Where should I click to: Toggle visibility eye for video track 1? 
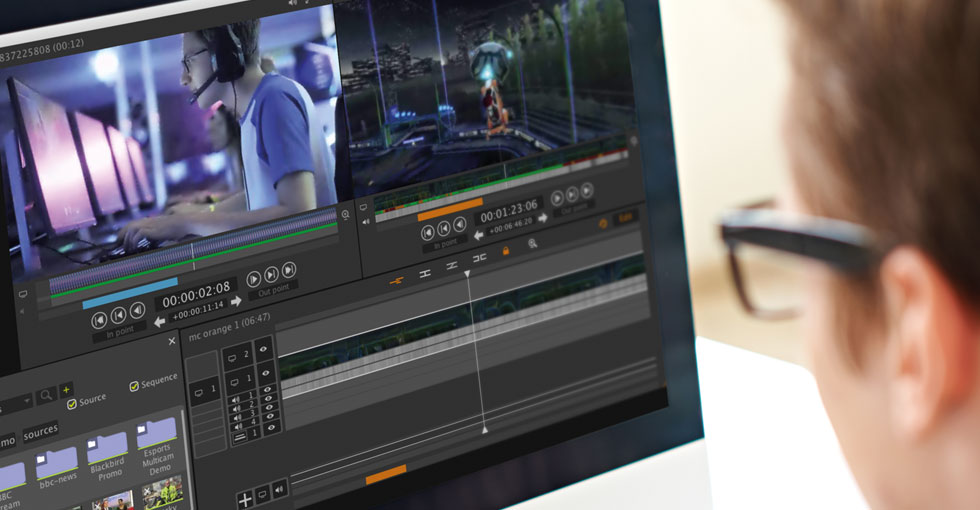[x=266, y=373]
